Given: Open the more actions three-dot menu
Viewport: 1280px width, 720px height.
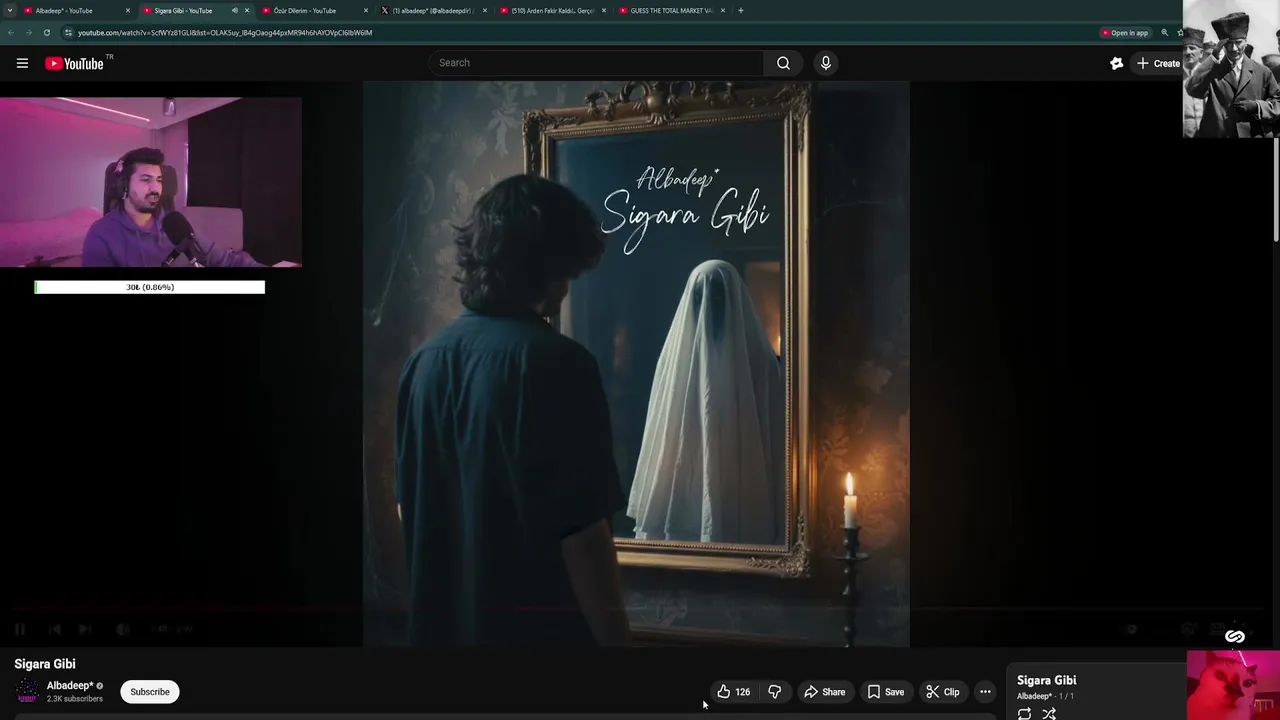Looking at the screenshot, I should (985, 692).
